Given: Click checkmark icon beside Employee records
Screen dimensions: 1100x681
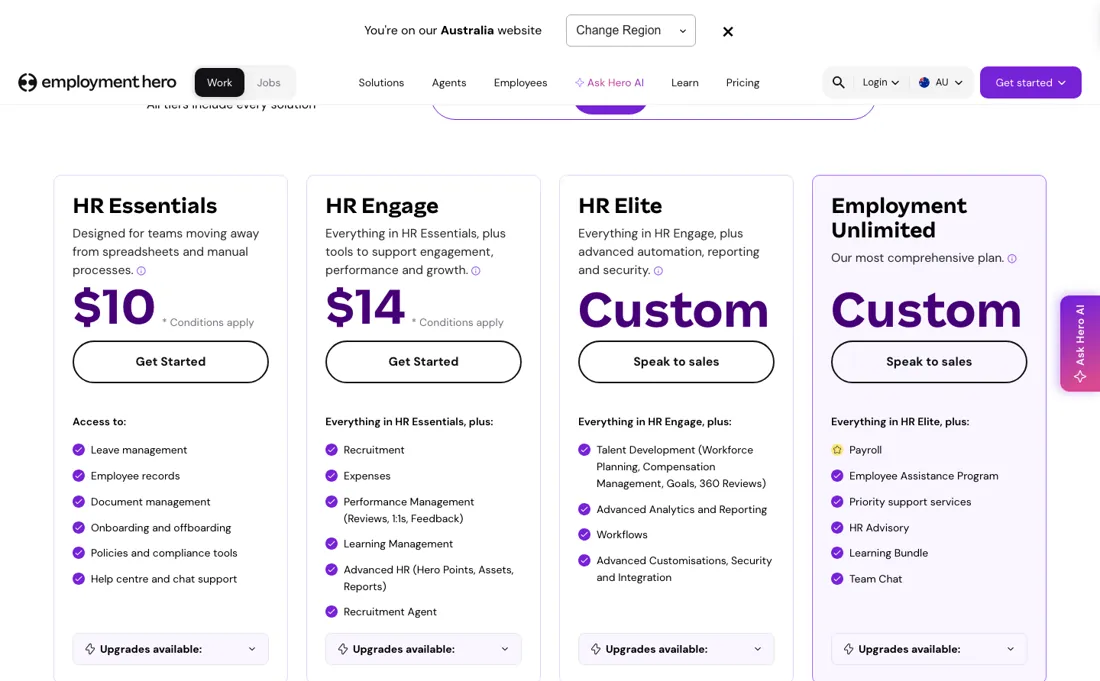Looking at the screenshot, I should 79,476.
